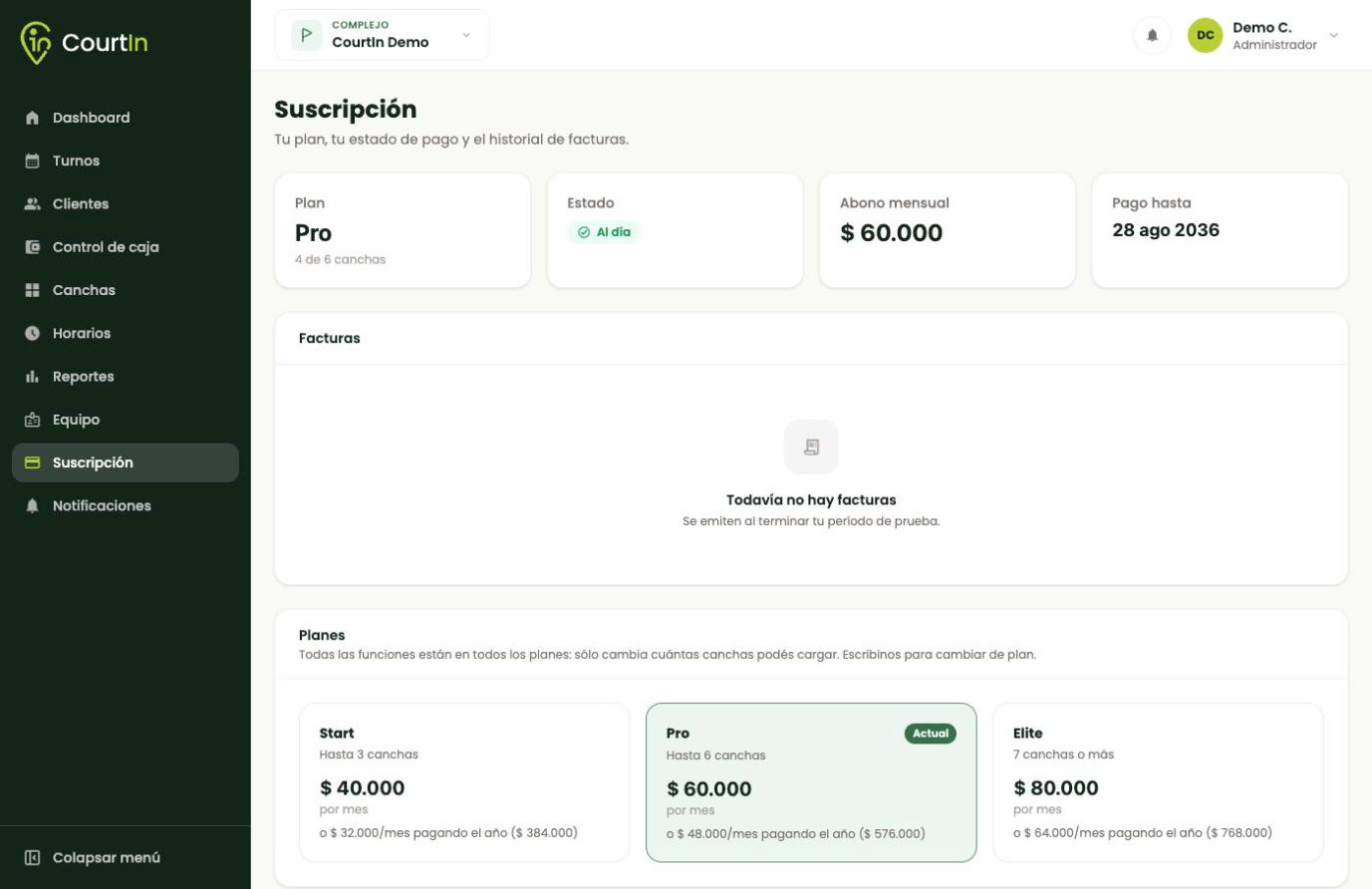Click the notifications bell icon in header
Viewport: 1372px width, 889px height.
coord(1152,36)
